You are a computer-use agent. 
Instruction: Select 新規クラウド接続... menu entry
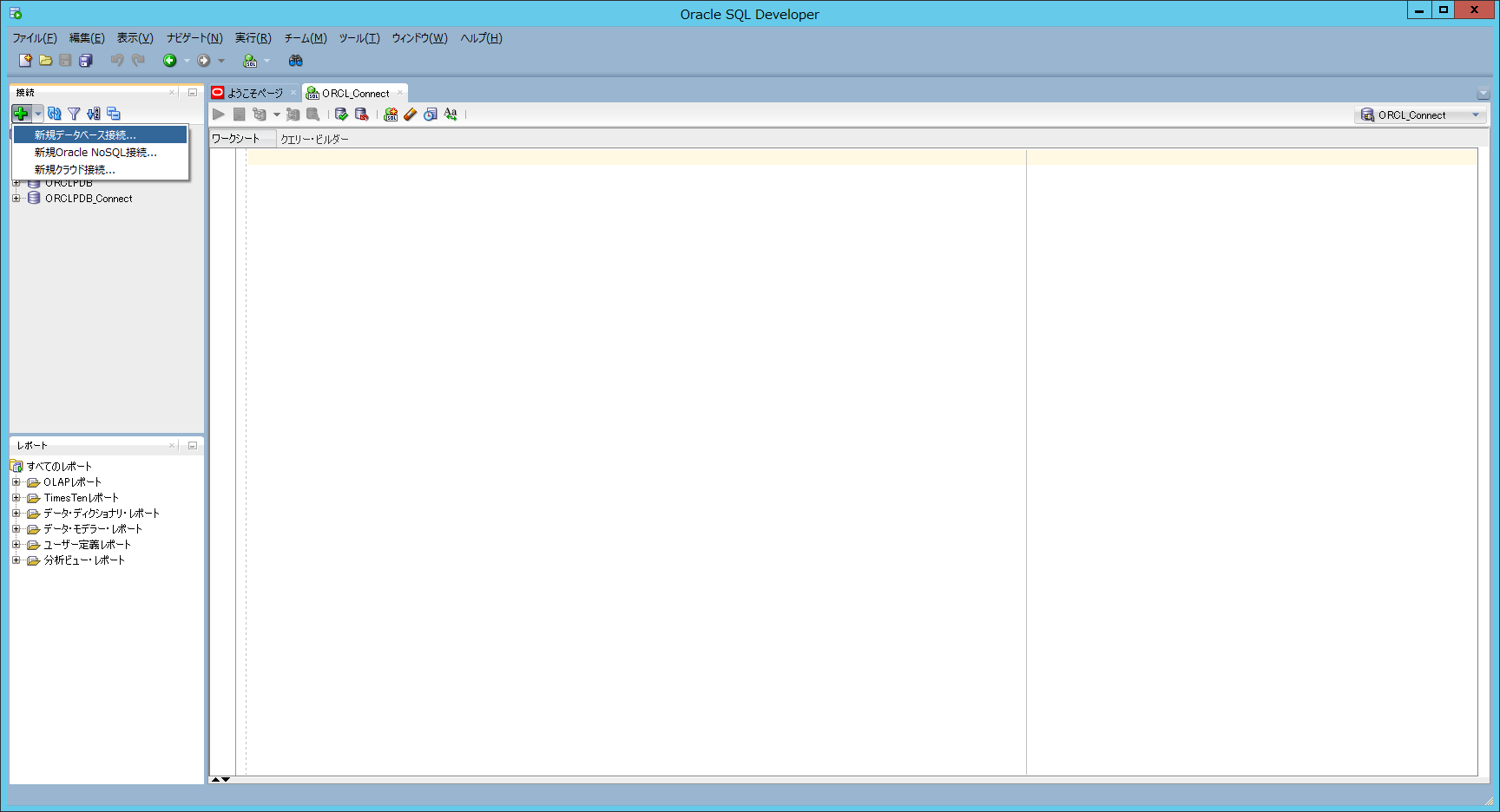coord(100,169)
